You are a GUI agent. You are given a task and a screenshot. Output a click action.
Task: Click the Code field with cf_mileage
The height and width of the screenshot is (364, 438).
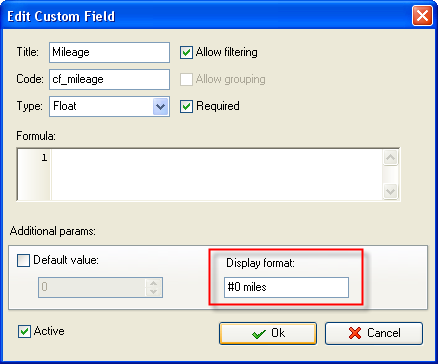[x=109, y=79]
